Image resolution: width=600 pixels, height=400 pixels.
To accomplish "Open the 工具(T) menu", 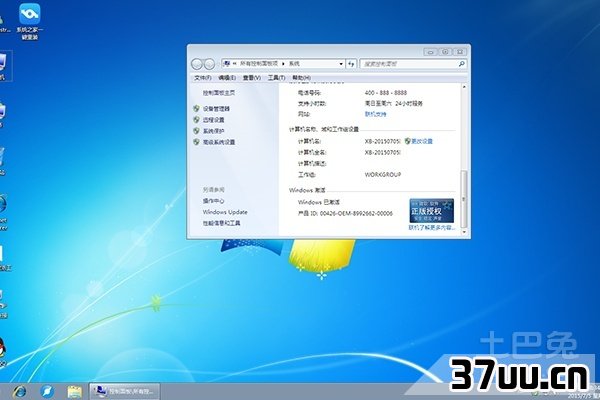I will pyautogui.click(x=276, y=78).
